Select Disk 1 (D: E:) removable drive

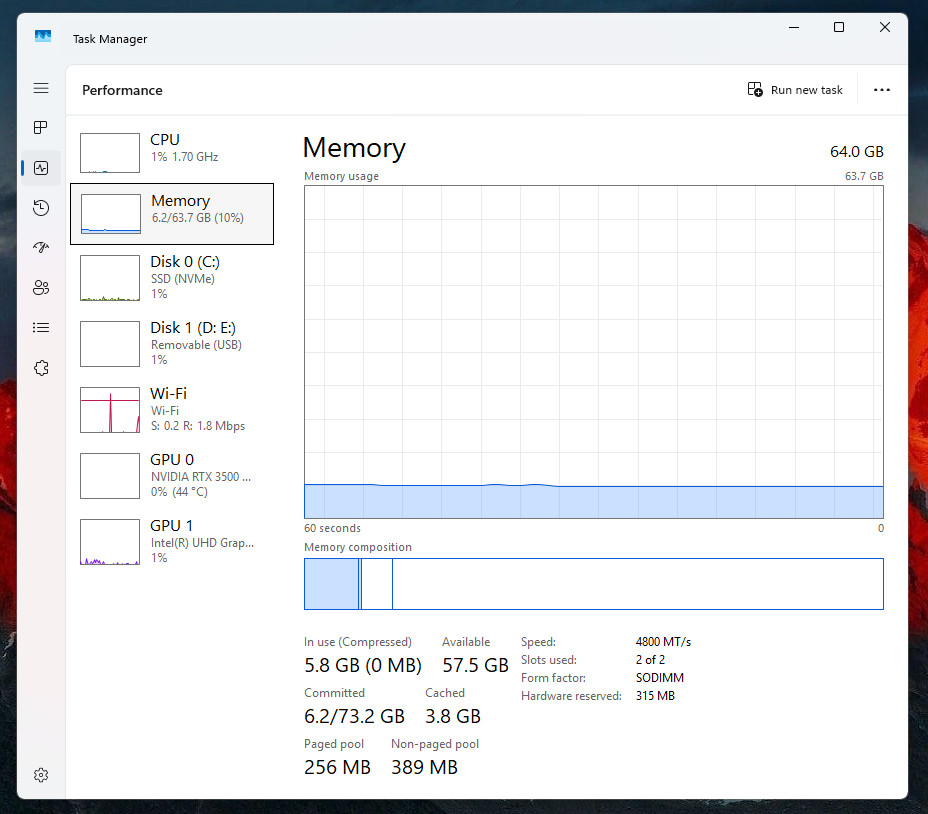tap(172, 344)
